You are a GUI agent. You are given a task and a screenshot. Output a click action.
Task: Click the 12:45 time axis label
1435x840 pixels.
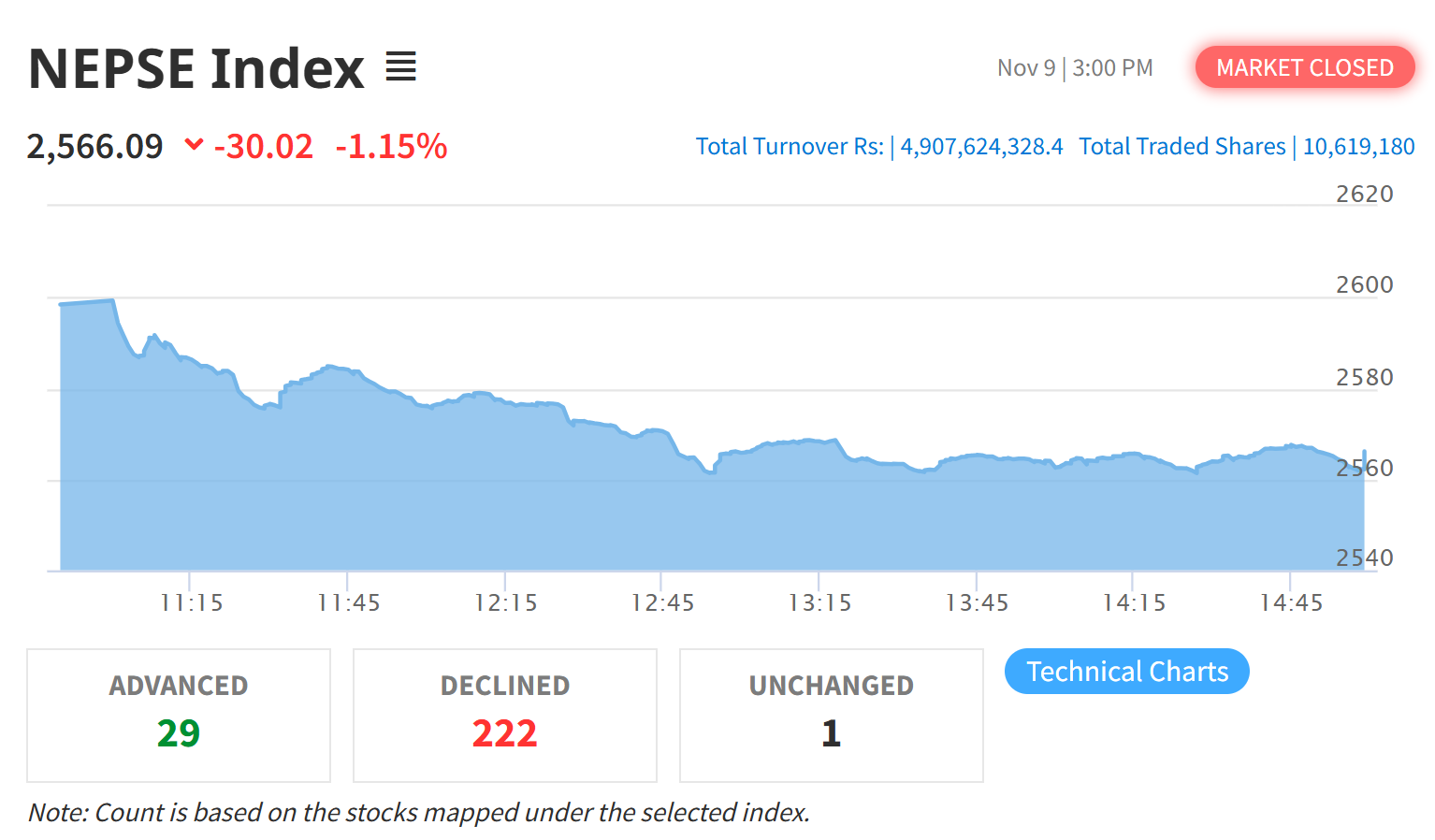pos(662,603)
